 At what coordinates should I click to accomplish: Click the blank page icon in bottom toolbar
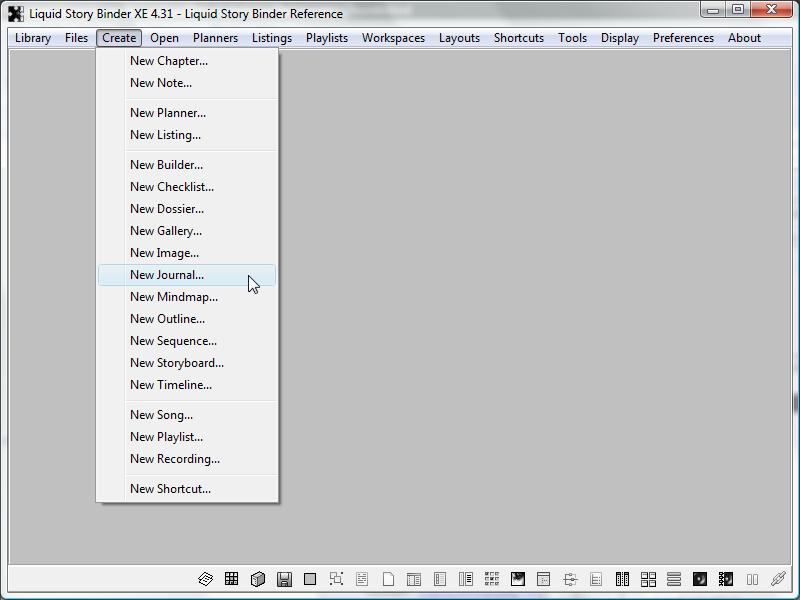(x=388, y=579)
